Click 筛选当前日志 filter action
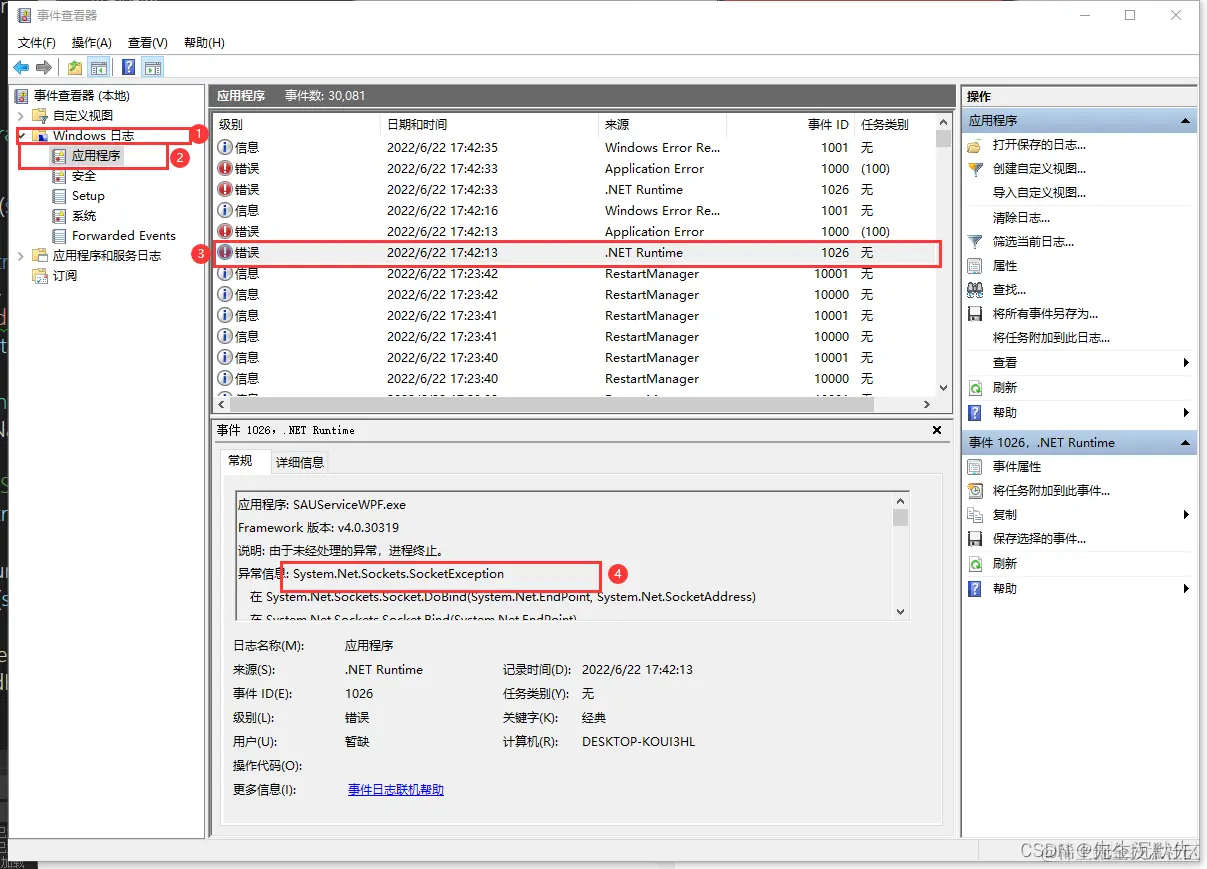This screenshot has width=1207, height=869. coord(1033,242)
